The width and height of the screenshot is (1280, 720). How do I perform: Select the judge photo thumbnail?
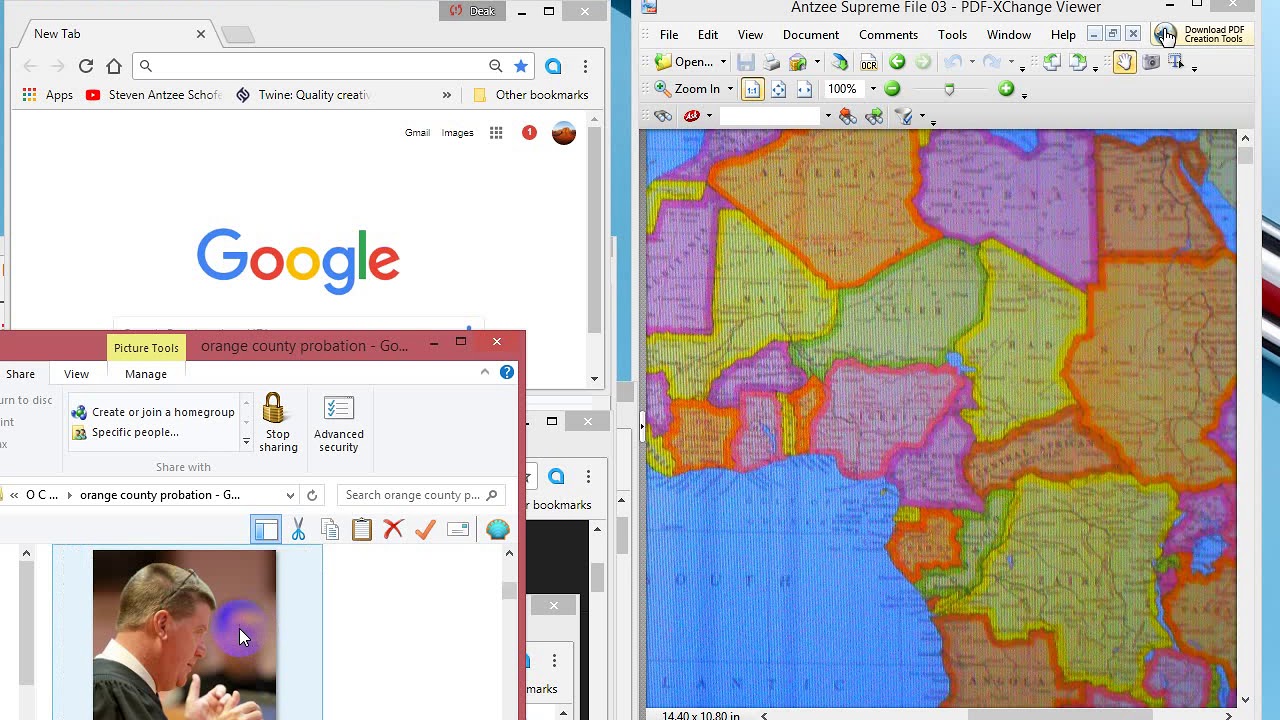pyautogui.click(x=185, y=634)
